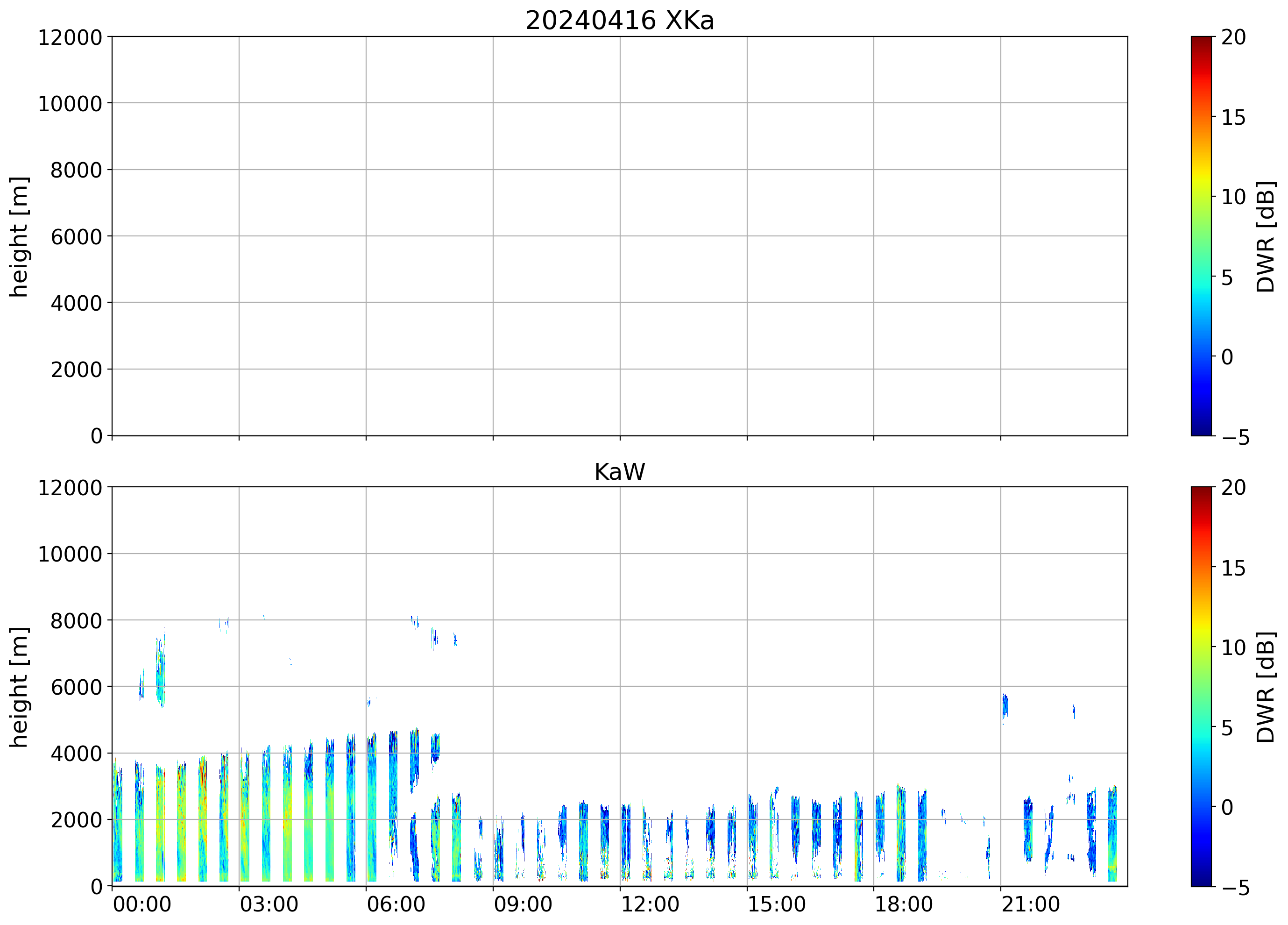This screenshot has height=925, width=1288.
Task: Click the '06:00' time axis label
Action: click(x=396, y=904)
